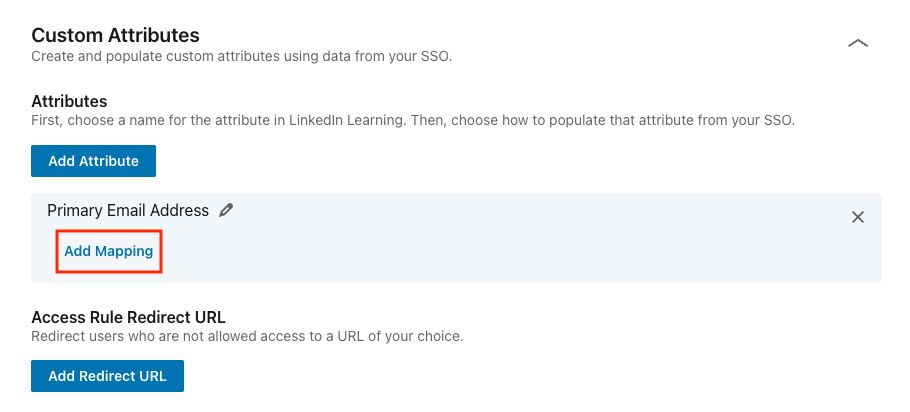This screenshot has height=412, width=910.
Task: Remove the Primary Email Address attribute with X
Action: tap(857, 217)
